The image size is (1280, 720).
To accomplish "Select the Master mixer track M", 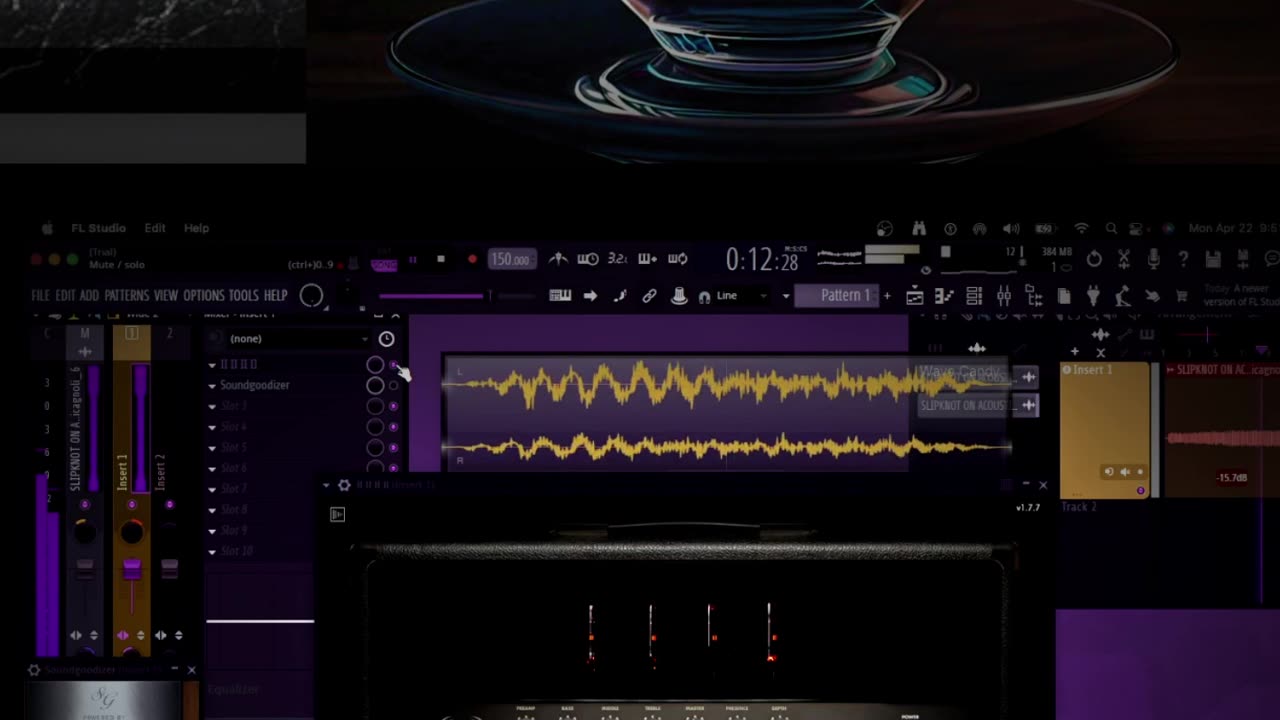I will click(x=84, y=334).
